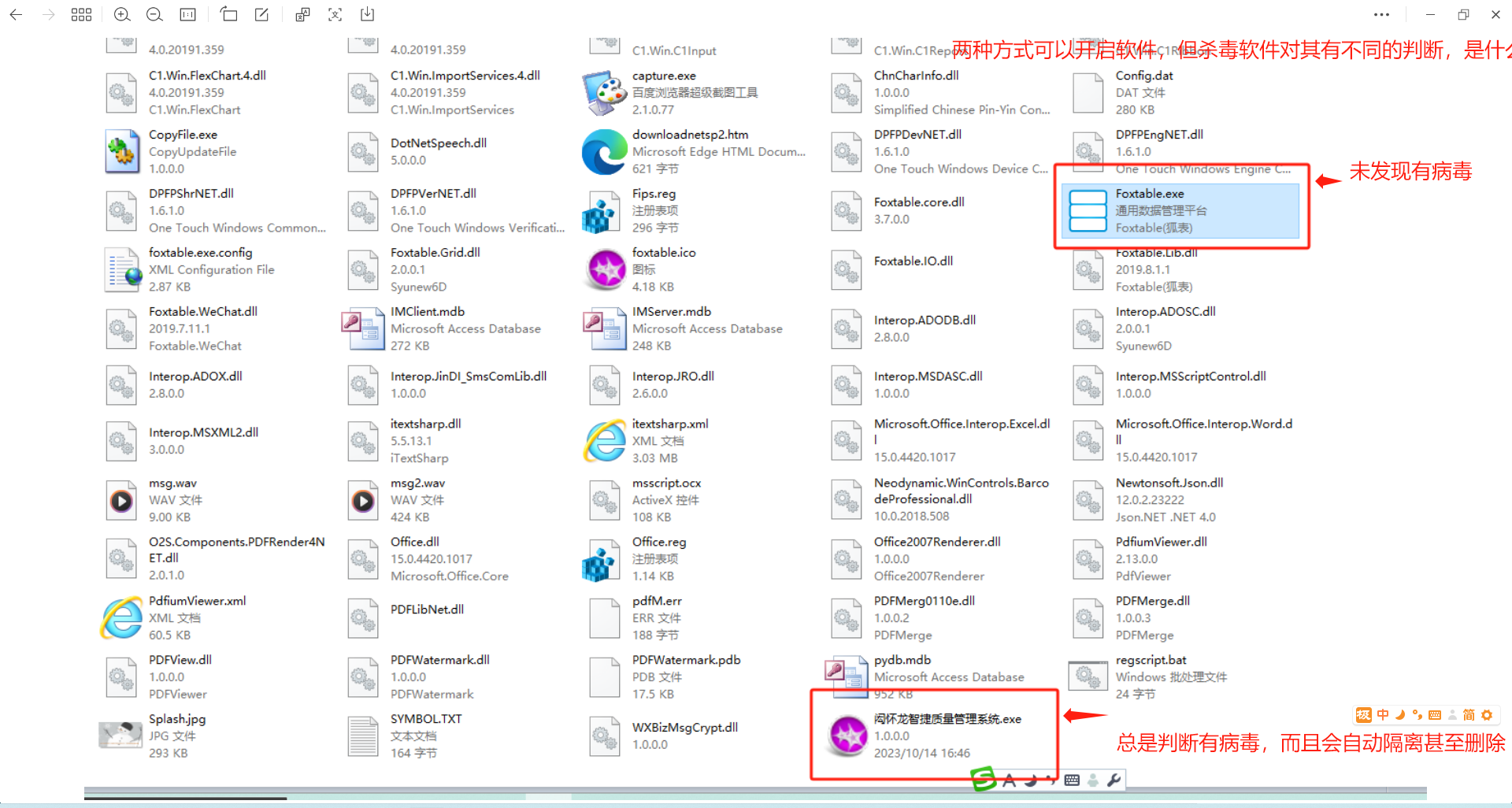
Task: Open the thumbnail grid view
Action: [x=81, y=14]
